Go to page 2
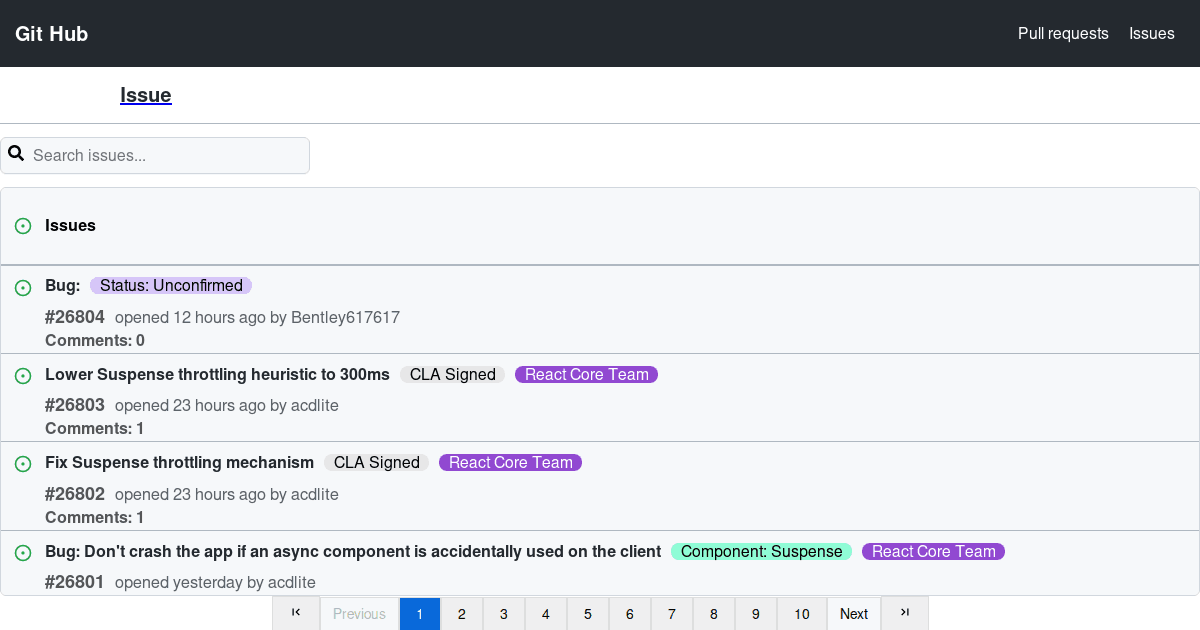The width and height of the screenshot is (1200, 630). tap(462, 613)
